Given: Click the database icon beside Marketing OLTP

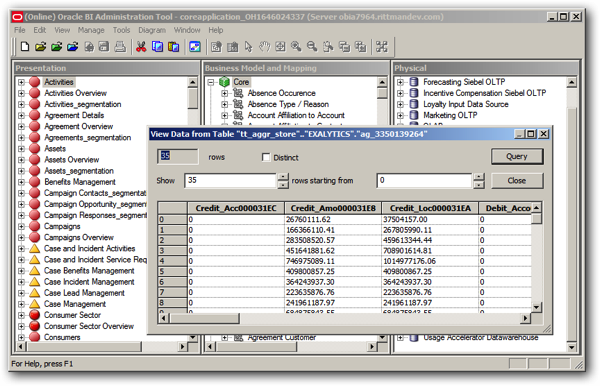Looking at the screenshot, I should (414, 115).
